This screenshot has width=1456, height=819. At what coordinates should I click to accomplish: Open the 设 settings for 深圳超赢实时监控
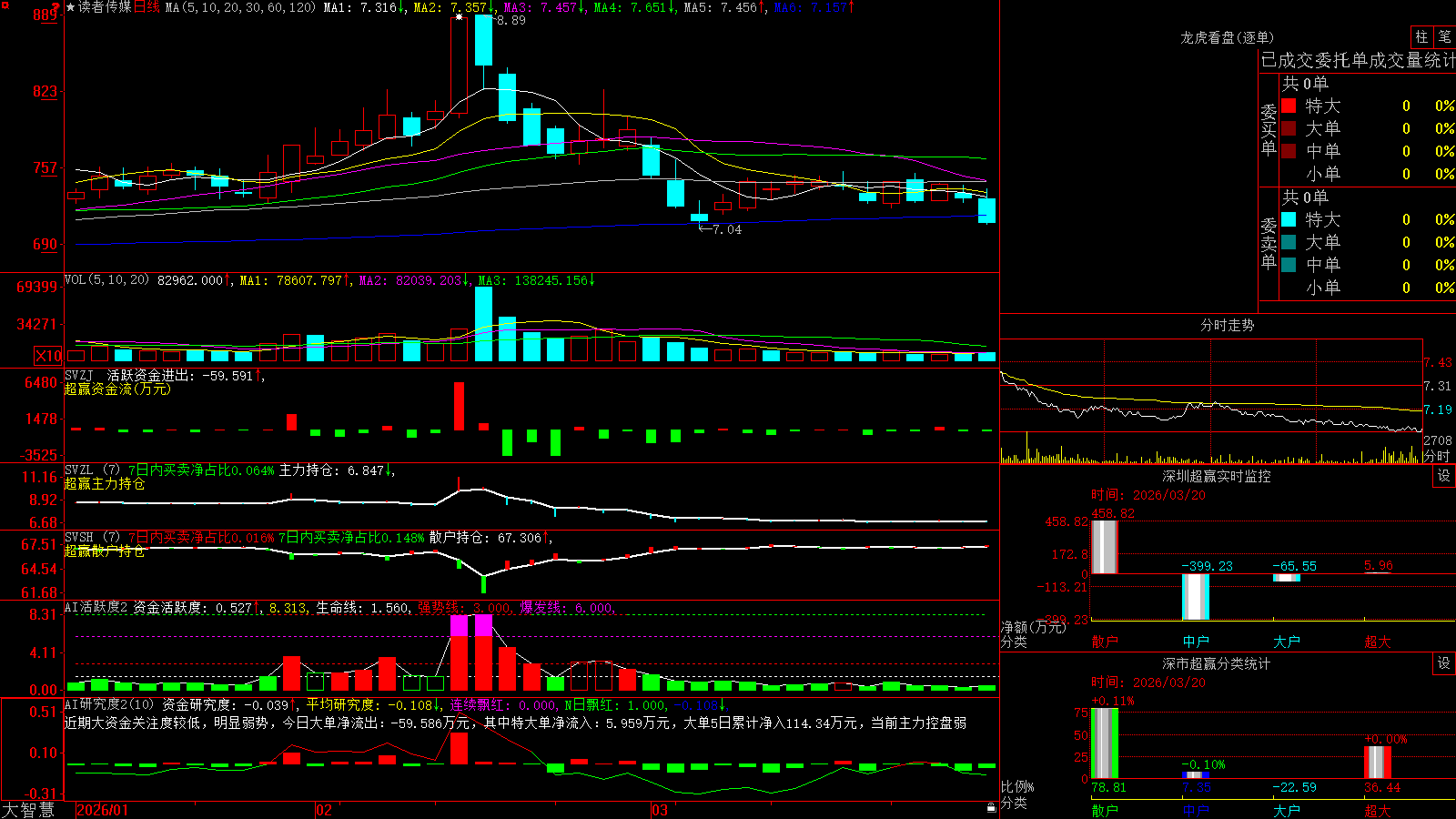[1444, 476]
